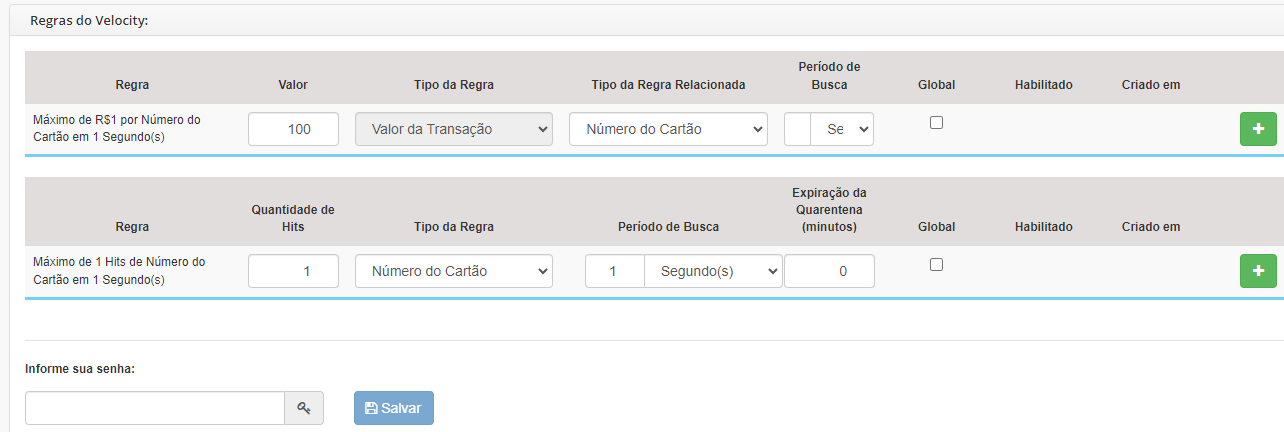This screenshot has height=432, width=1284.
Task: Open the Valor da Transação rule type dropdown
Action: coord(454,129)
